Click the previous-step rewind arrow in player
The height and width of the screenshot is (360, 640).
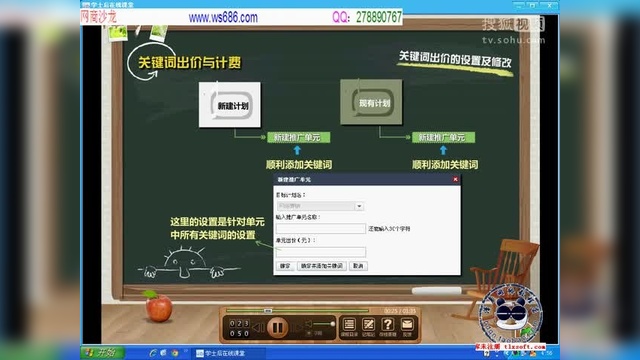pos(258,327)
